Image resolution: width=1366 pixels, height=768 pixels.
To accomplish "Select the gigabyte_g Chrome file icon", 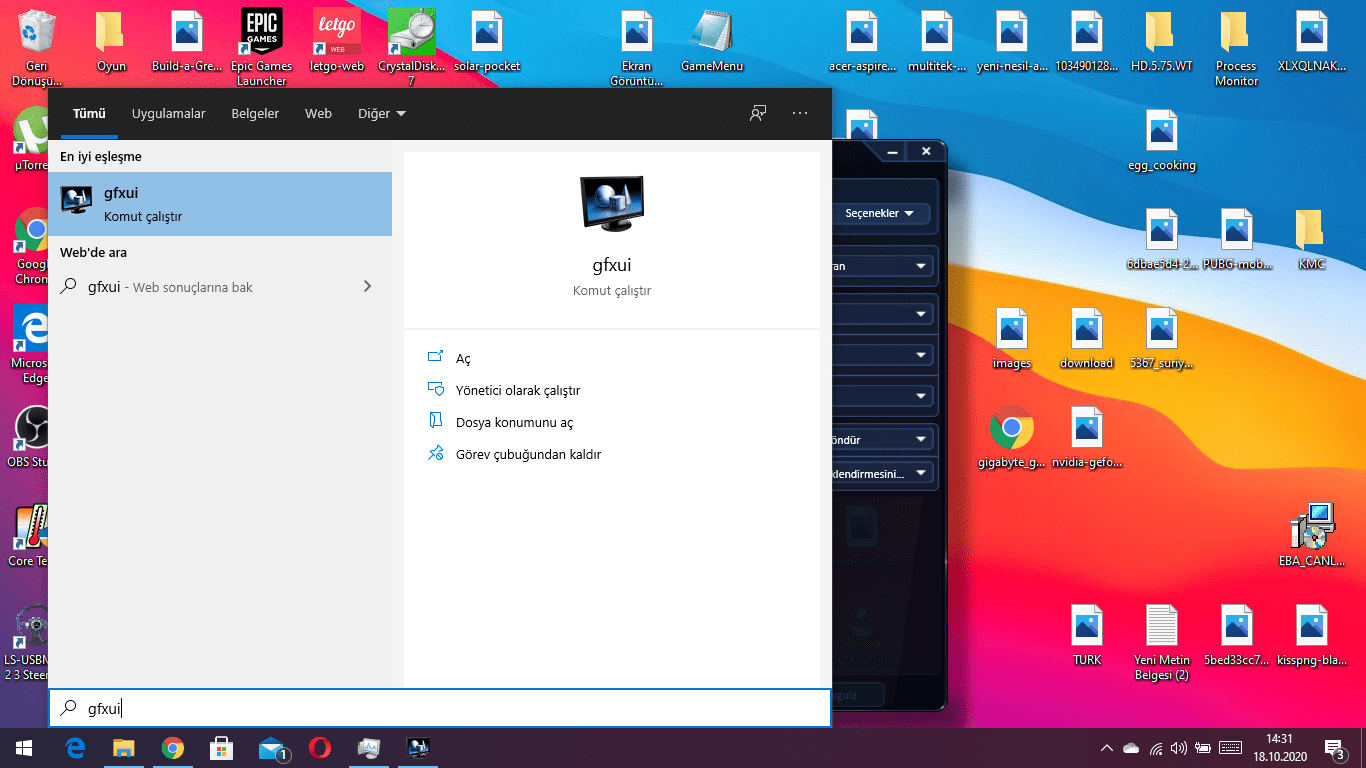I will point(1012,438).
